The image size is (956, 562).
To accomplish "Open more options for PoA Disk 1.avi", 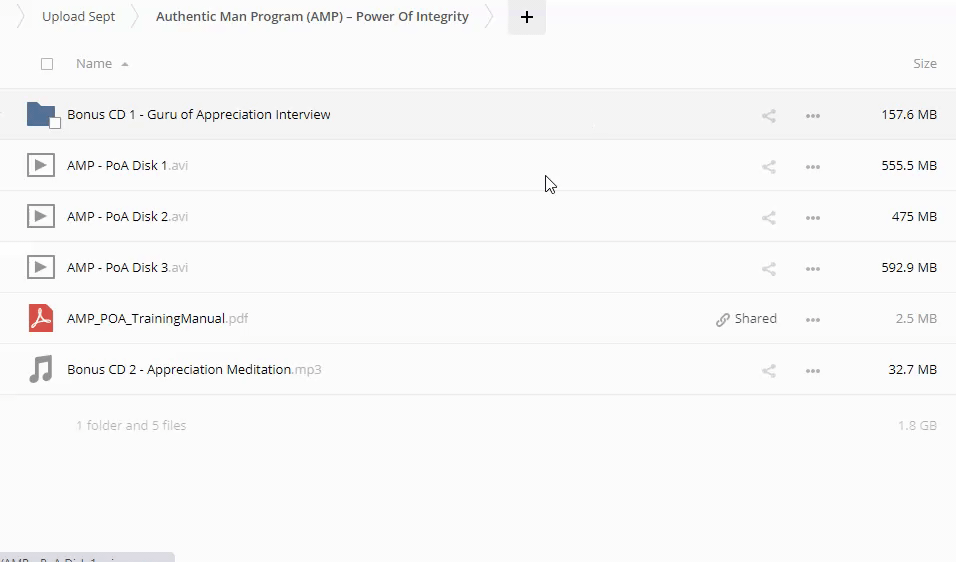I will tap(812, 166).
